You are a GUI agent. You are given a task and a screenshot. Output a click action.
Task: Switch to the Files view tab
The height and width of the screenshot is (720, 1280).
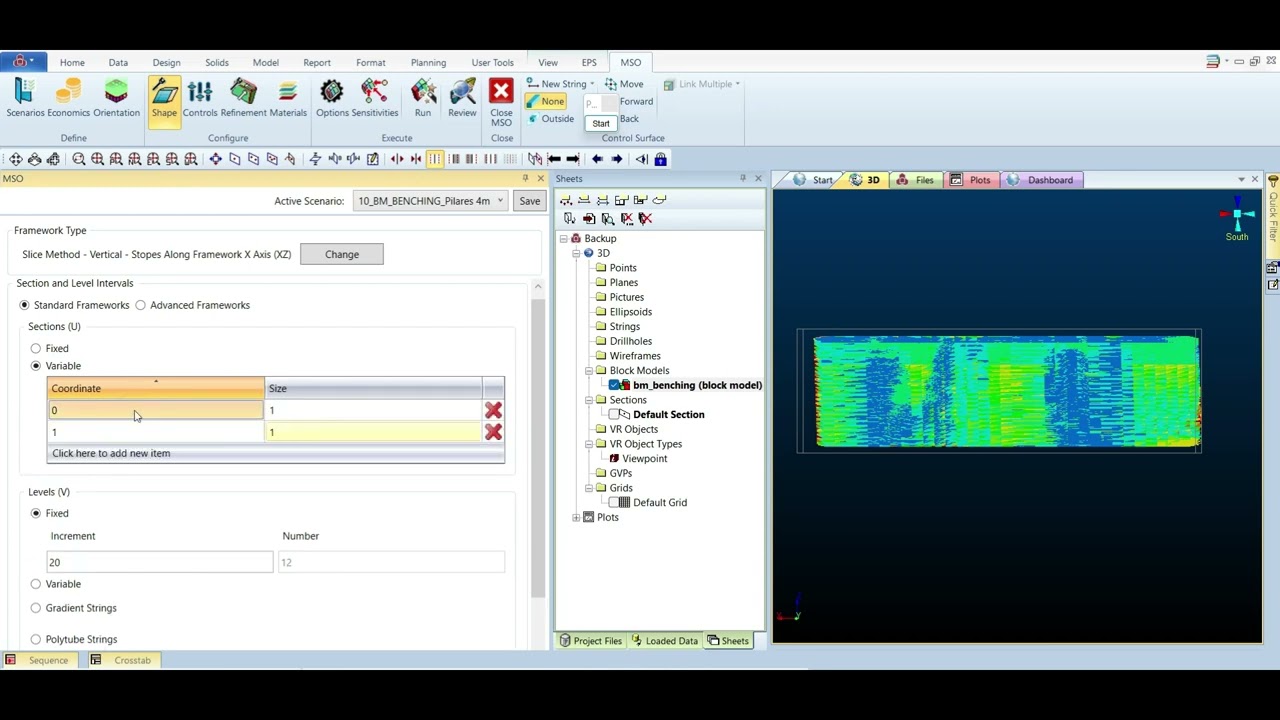click(x=915, y=180)
